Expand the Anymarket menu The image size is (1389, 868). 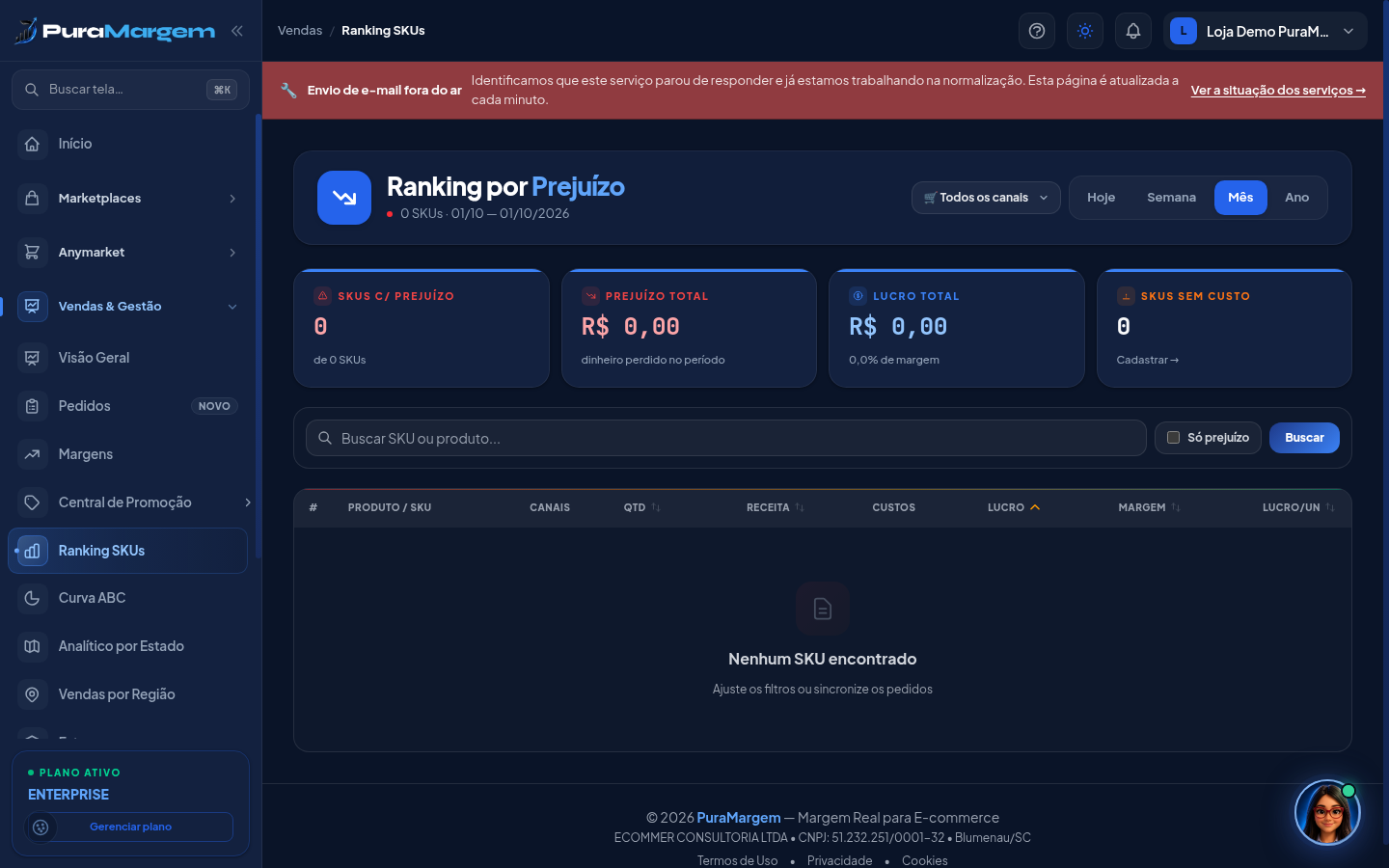tap(129, 252)
